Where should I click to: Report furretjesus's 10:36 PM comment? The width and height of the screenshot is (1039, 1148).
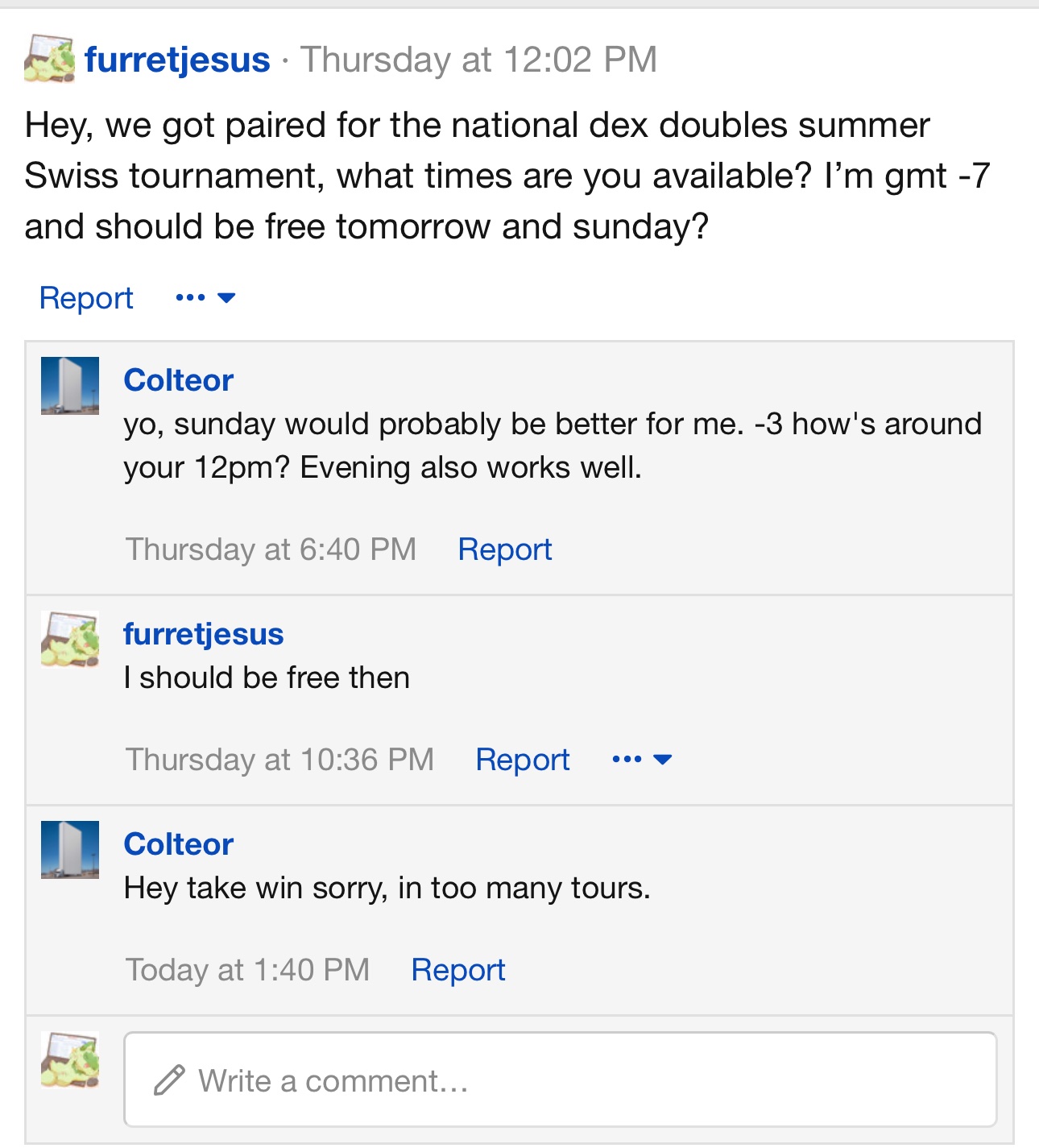point(523,760)
